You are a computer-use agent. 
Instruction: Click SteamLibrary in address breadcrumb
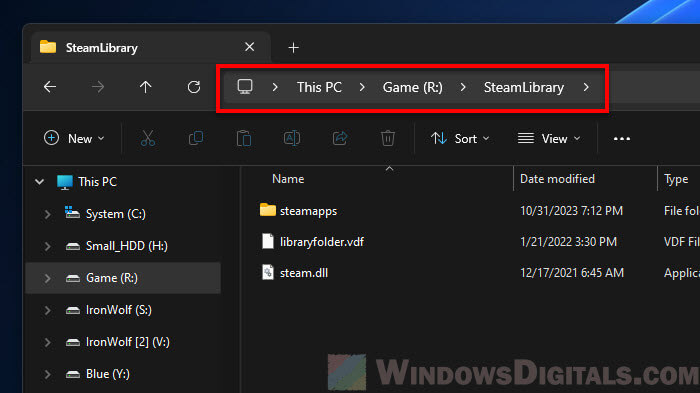coord(524,87)
